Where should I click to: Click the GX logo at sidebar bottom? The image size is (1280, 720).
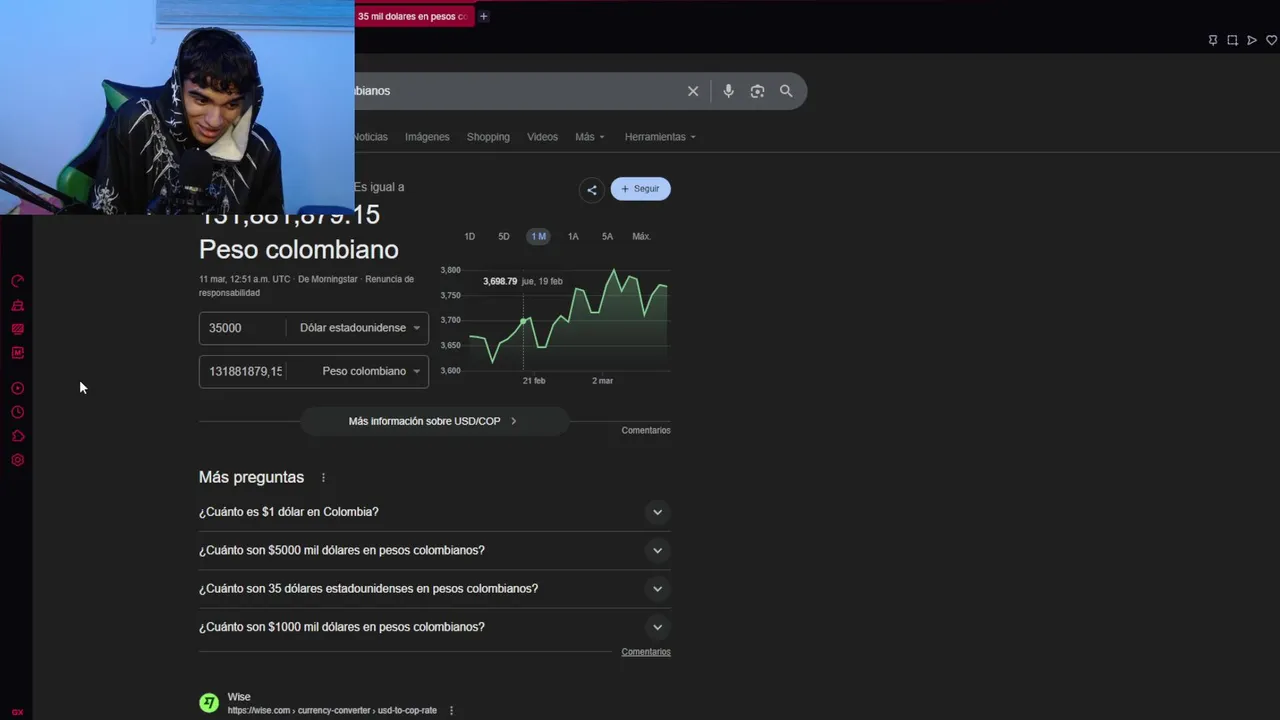click(17, 713)
